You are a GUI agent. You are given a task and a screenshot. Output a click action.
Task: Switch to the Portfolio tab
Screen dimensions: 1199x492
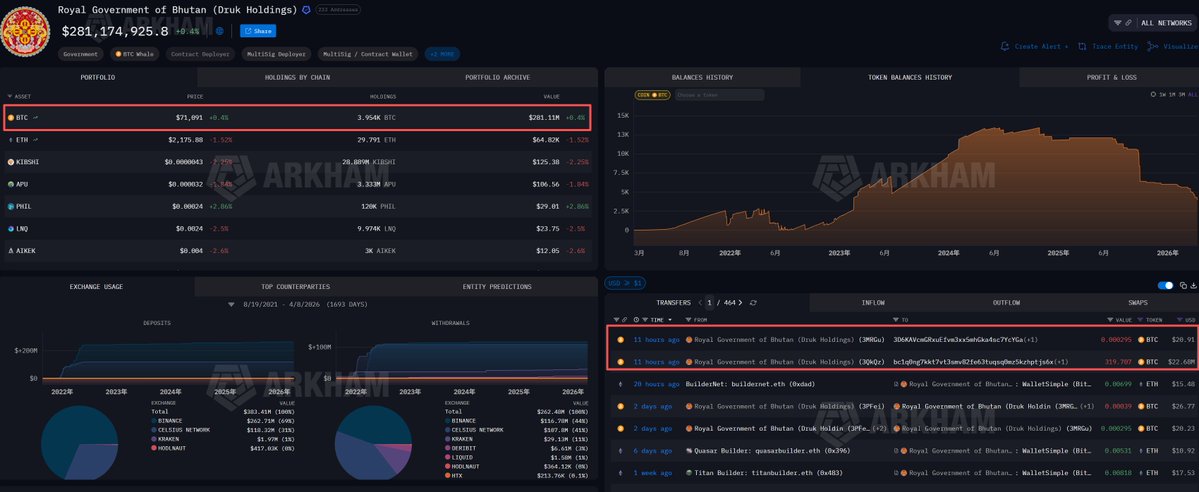click(x=99, y=77)
